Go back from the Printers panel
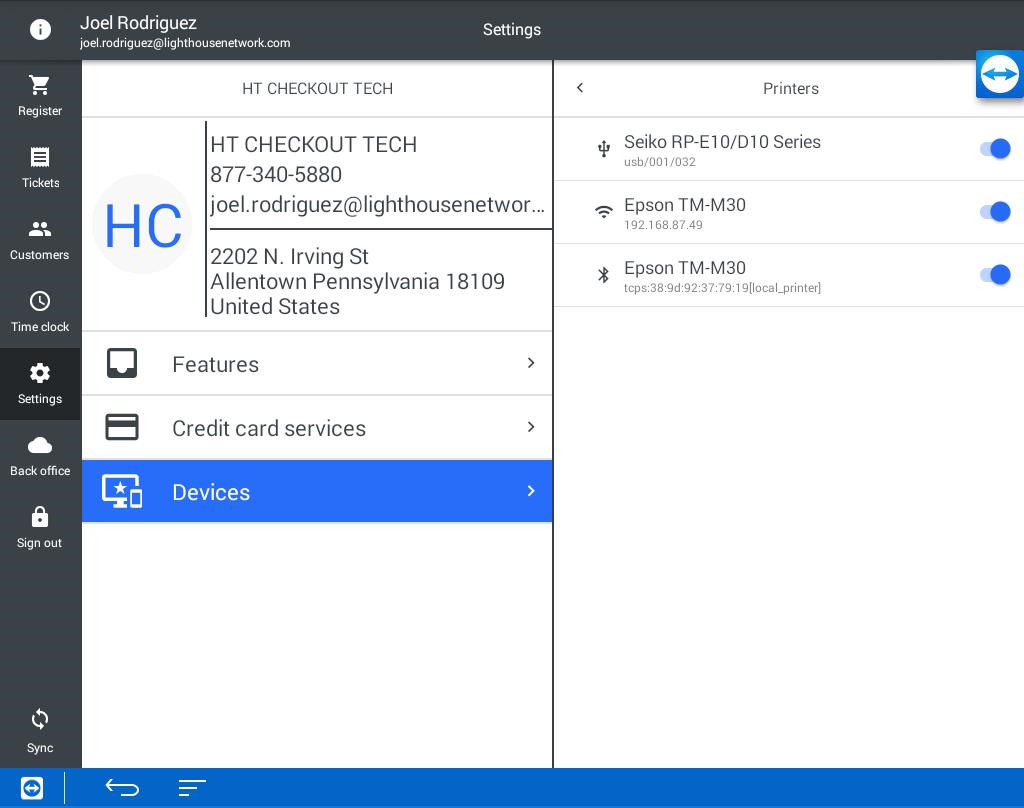This screenshot has height=808, width=1024. tap(580, 88)
